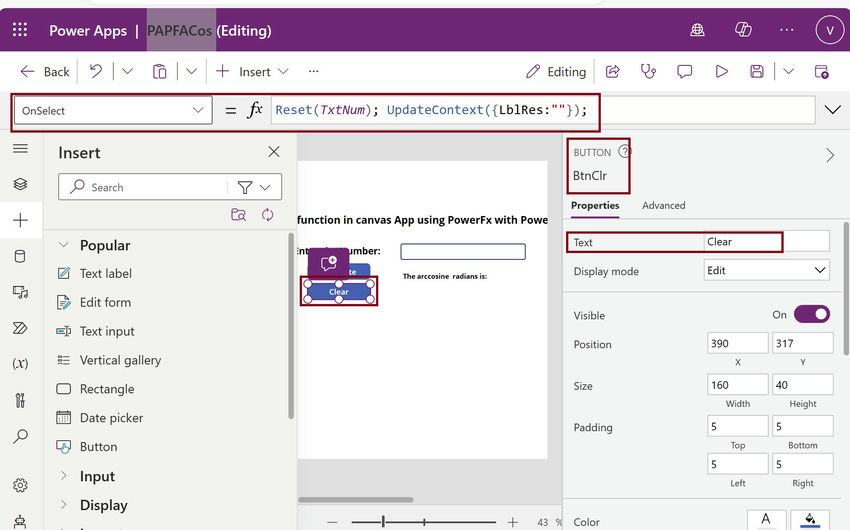Open the Advanced tools icon in sidebar

point(21,400)
